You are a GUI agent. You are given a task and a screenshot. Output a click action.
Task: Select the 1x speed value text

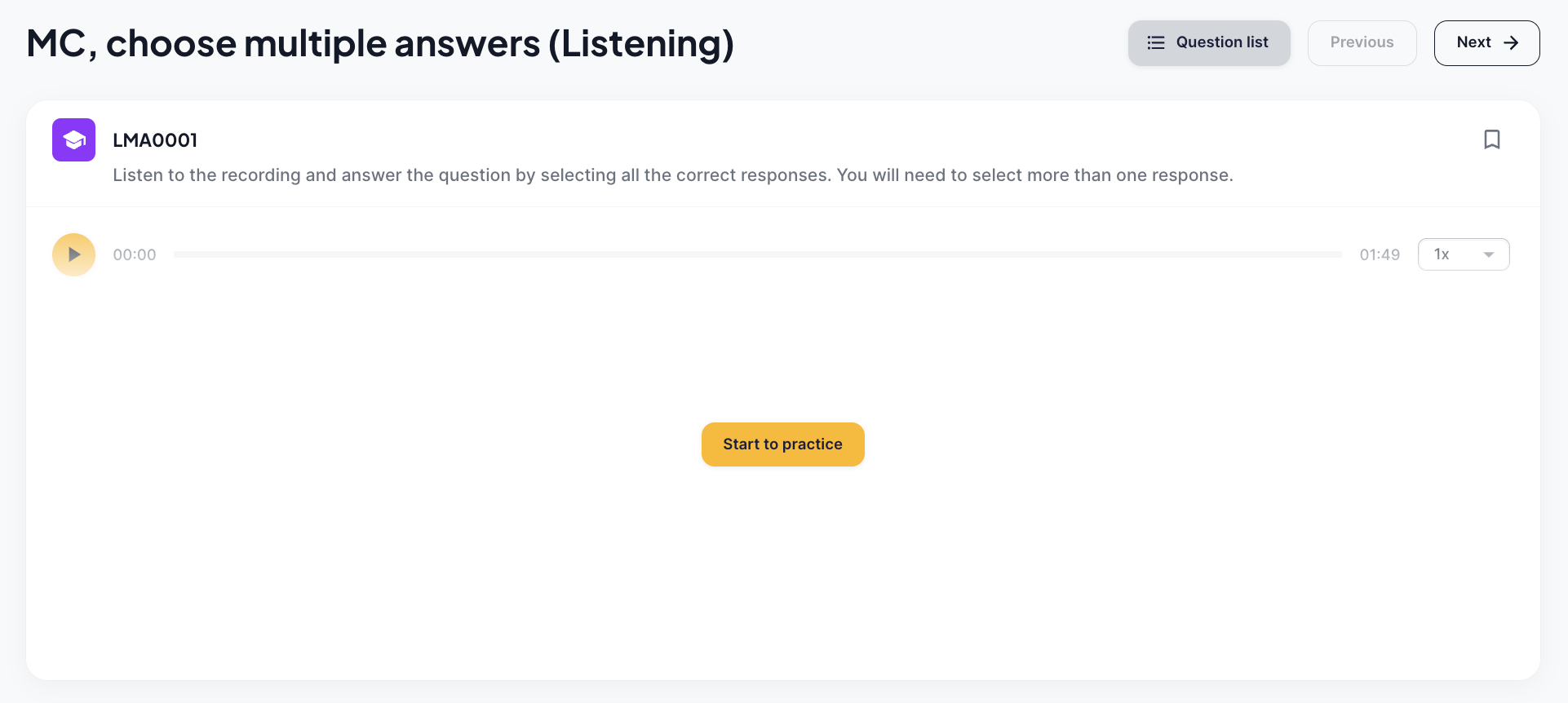point(1442,254)
